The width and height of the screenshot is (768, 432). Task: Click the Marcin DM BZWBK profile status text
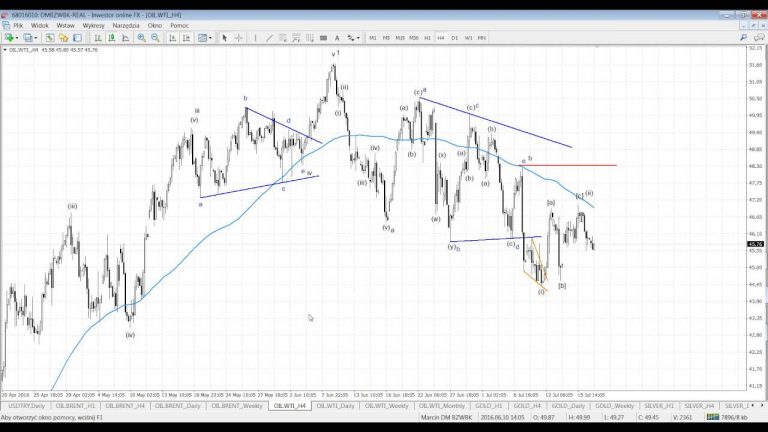click(446, 417)
